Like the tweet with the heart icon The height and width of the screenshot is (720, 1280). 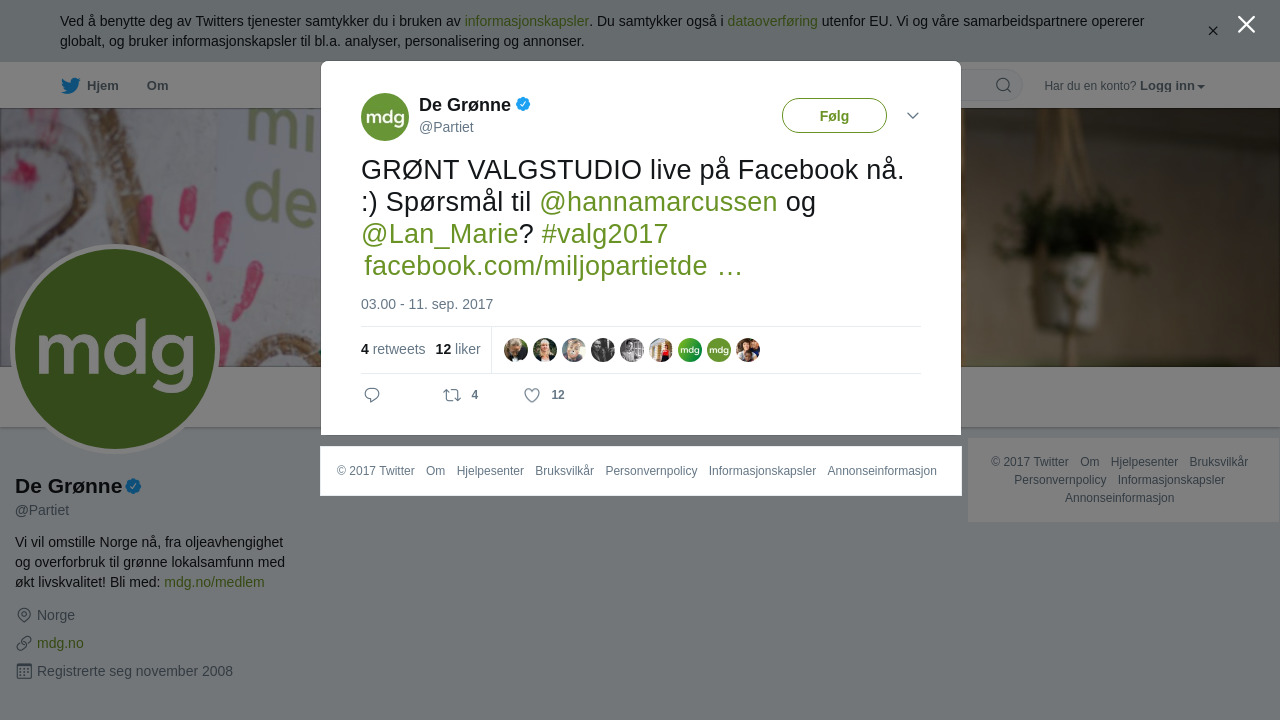[x=532, y=395]
